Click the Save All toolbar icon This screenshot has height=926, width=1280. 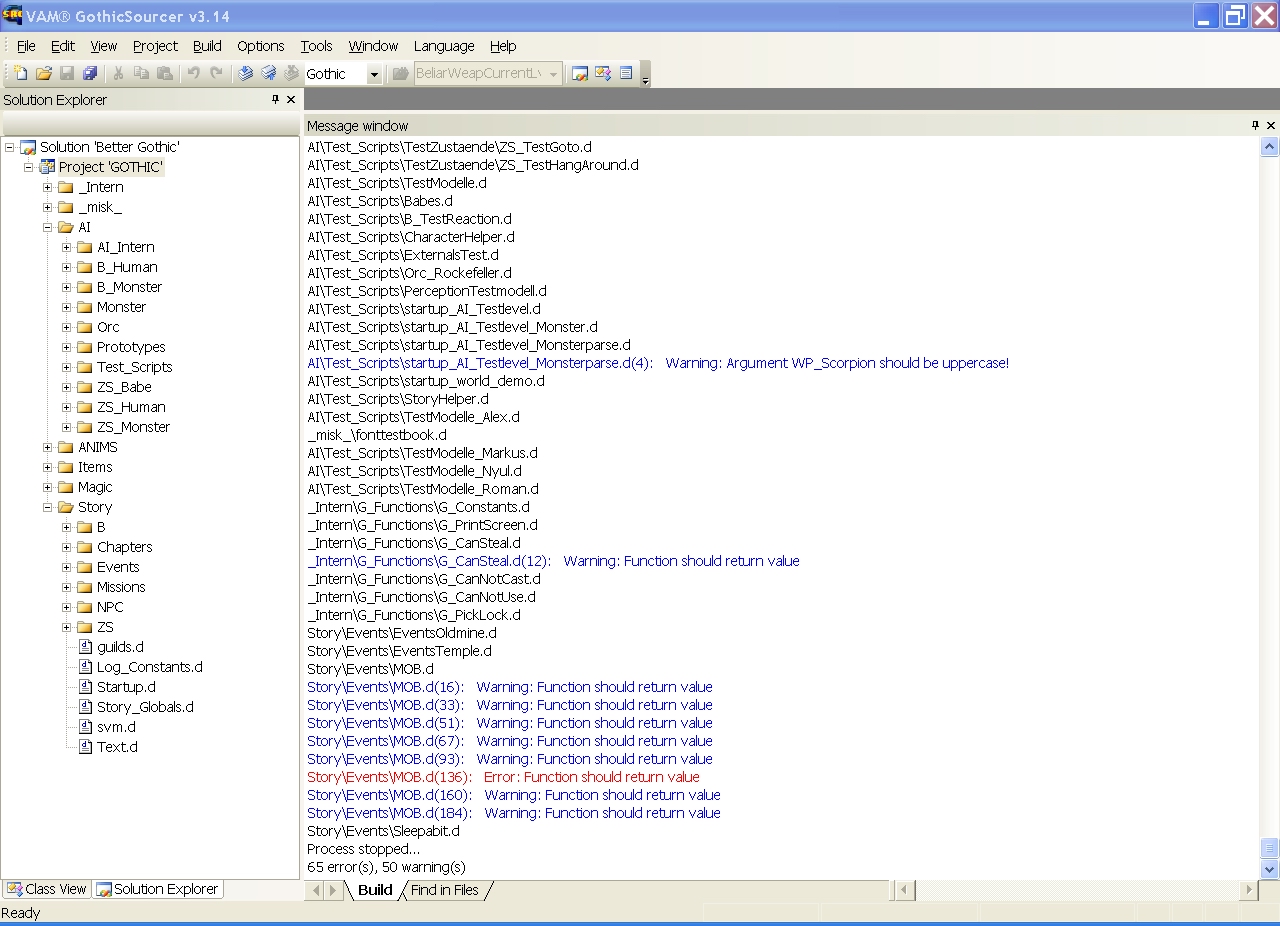[90, 74]
